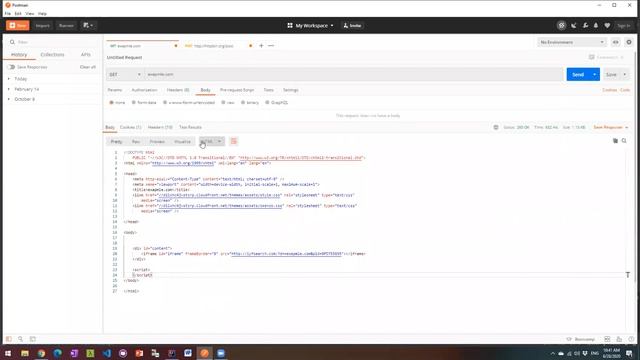Open the response Headers tab
This screenshot has height=360, width=640.
[160, 127]
